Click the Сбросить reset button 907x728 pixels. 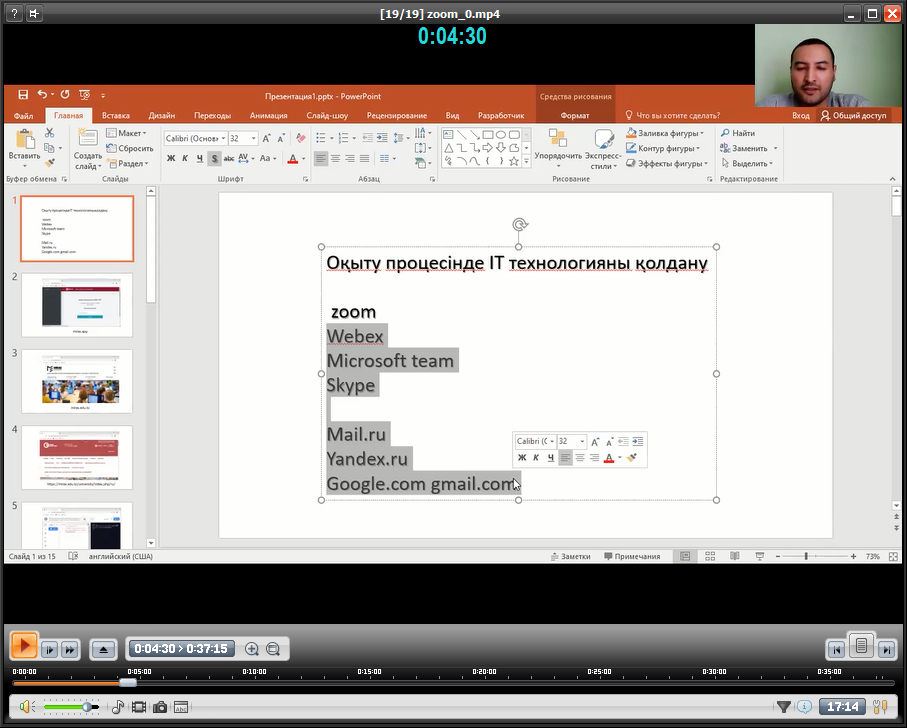point(130,149)
